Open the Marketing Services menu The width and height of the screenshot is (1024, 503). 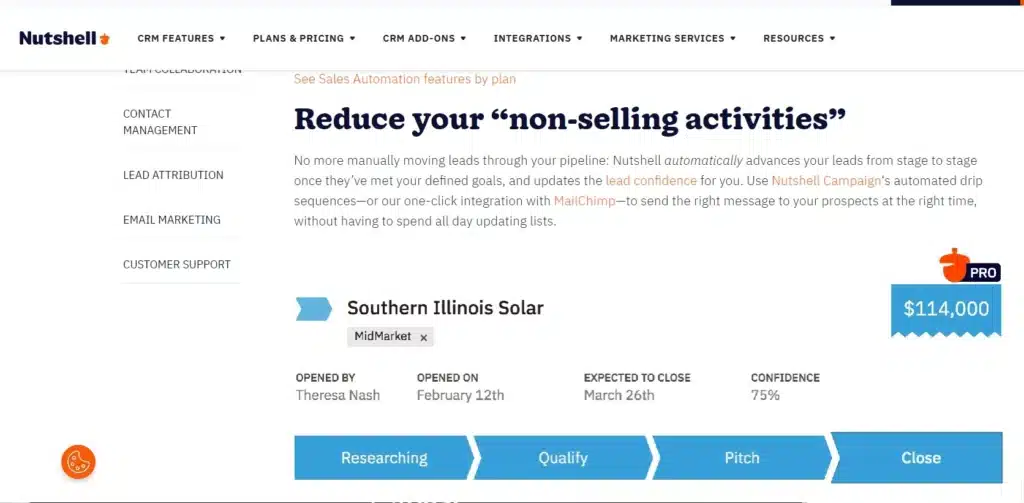pyautogui.click(x=673, y=39)
